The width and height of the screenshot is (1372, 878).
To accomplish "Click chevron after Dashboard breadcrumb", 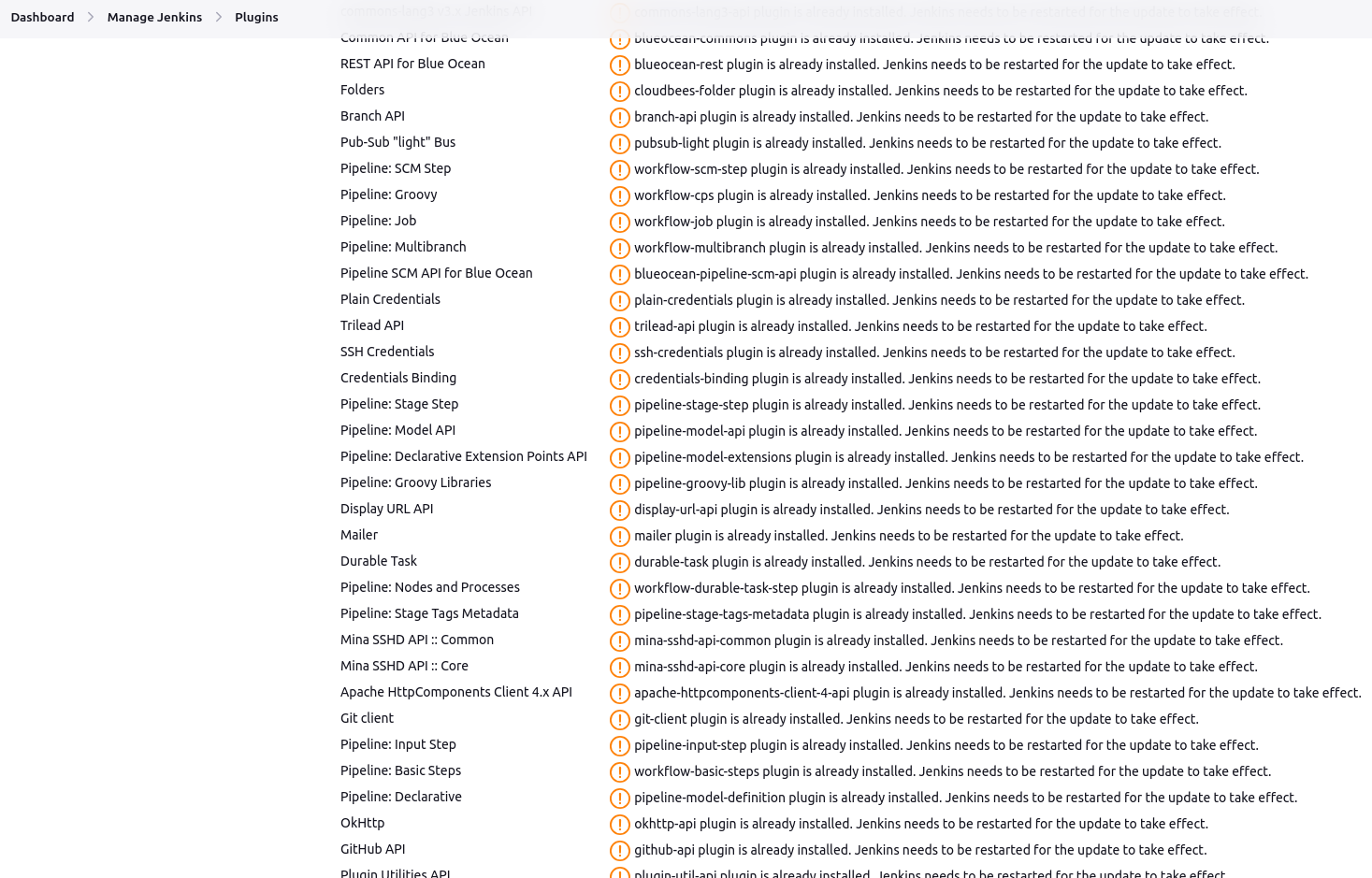I will tap(91, 17).
